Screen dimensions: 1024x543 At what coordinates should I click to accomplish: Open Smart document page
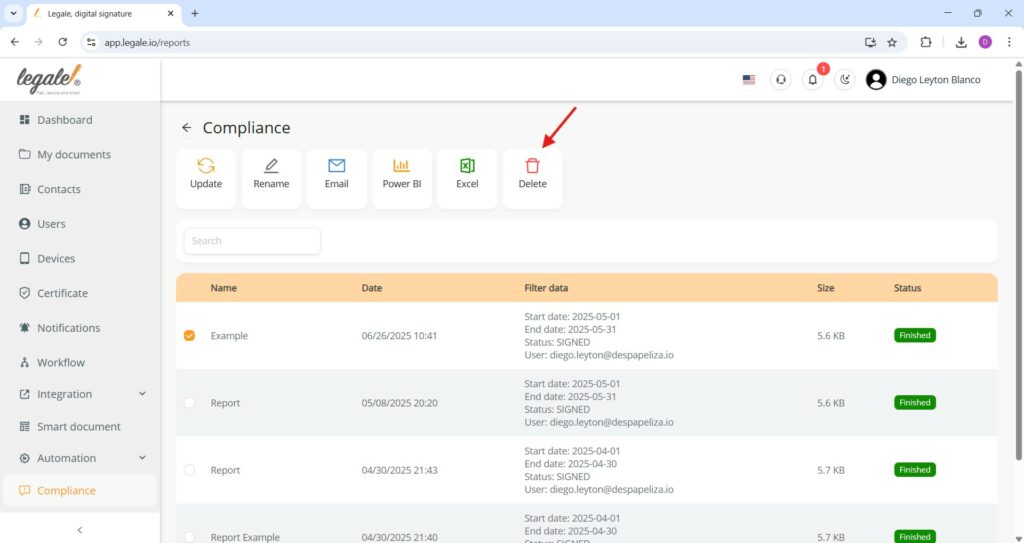pyautogui.click(x=80, y=426)
